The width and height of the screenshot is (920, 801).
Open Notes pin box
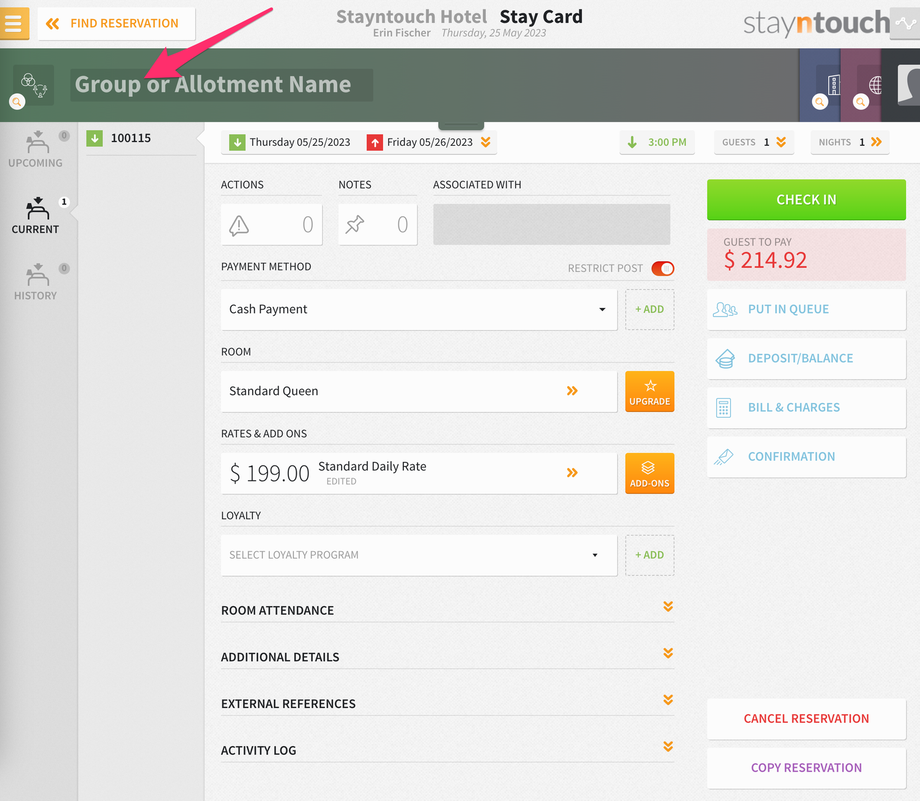(378, 224)
